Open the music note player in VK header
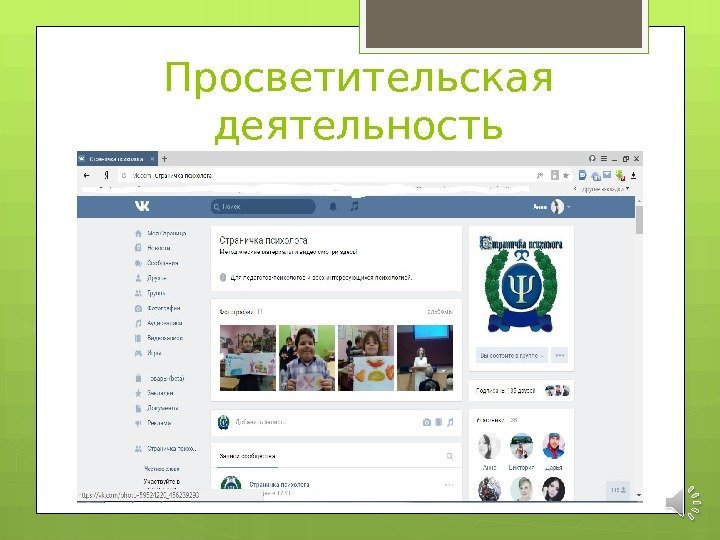Screen dimensions: 720x540 (354, 206)
